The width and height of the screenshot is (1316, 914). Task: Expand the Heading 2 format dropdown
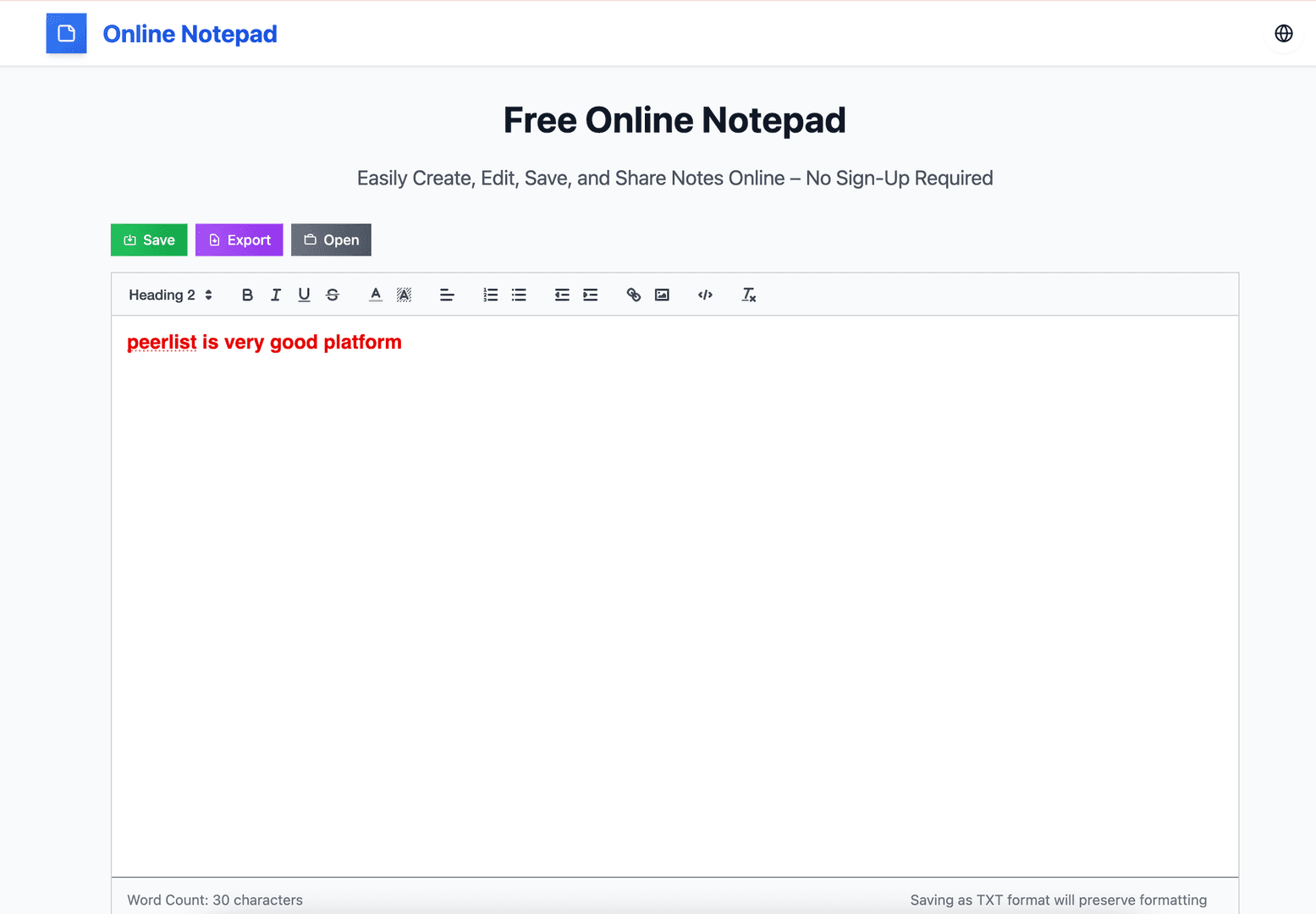(170, 295)
